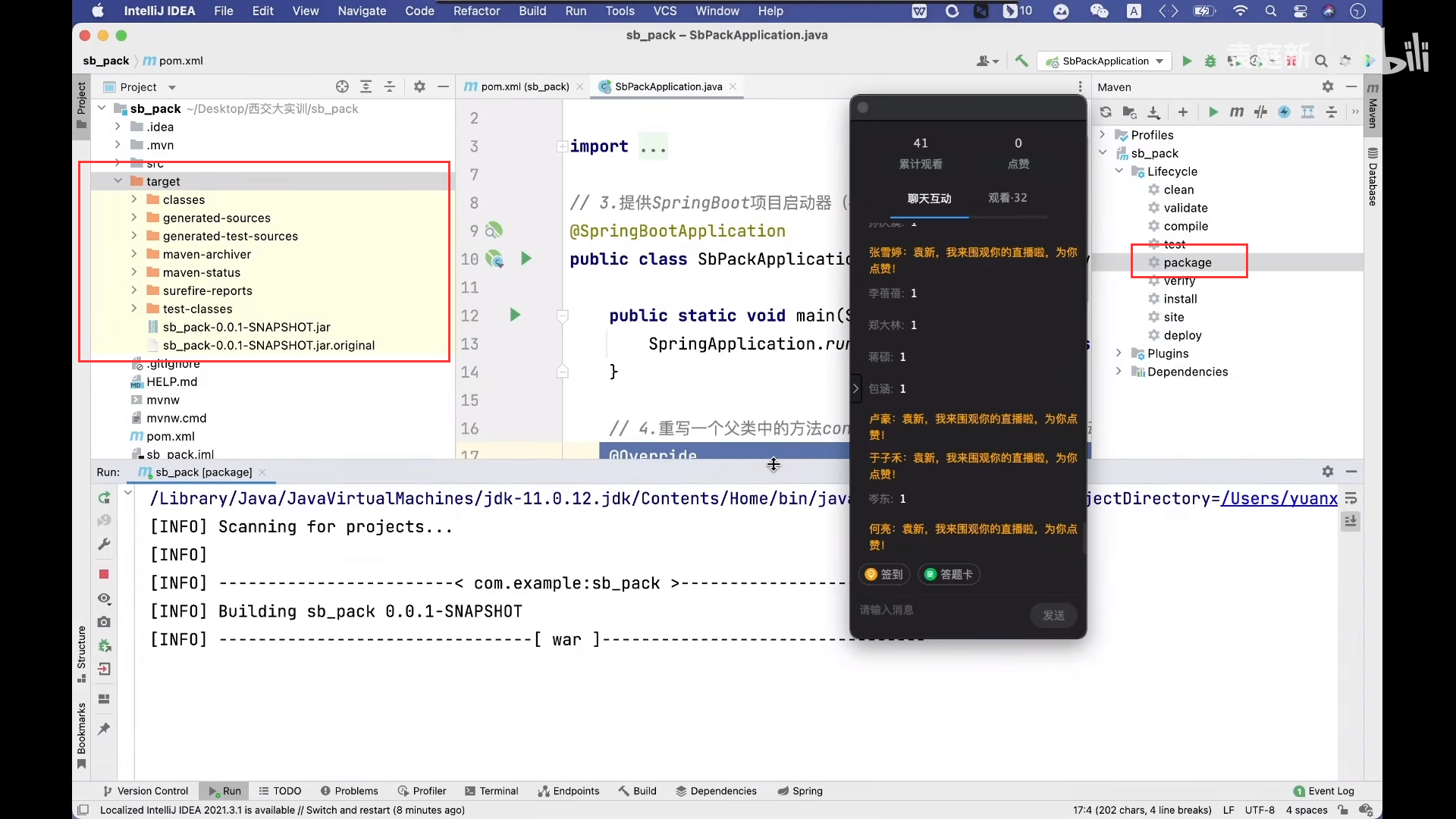Expand the surefire-reports folder
Viewport: 1456px width, 819px height.
pyautogui.click(x=134, y=290)
